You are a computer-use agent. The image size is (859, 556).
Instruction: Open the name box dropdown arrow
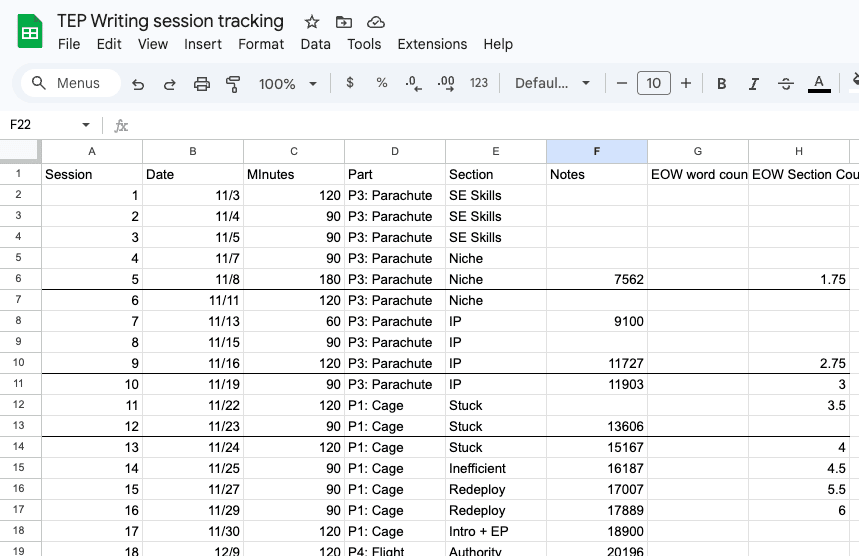(x=86, y=125)
